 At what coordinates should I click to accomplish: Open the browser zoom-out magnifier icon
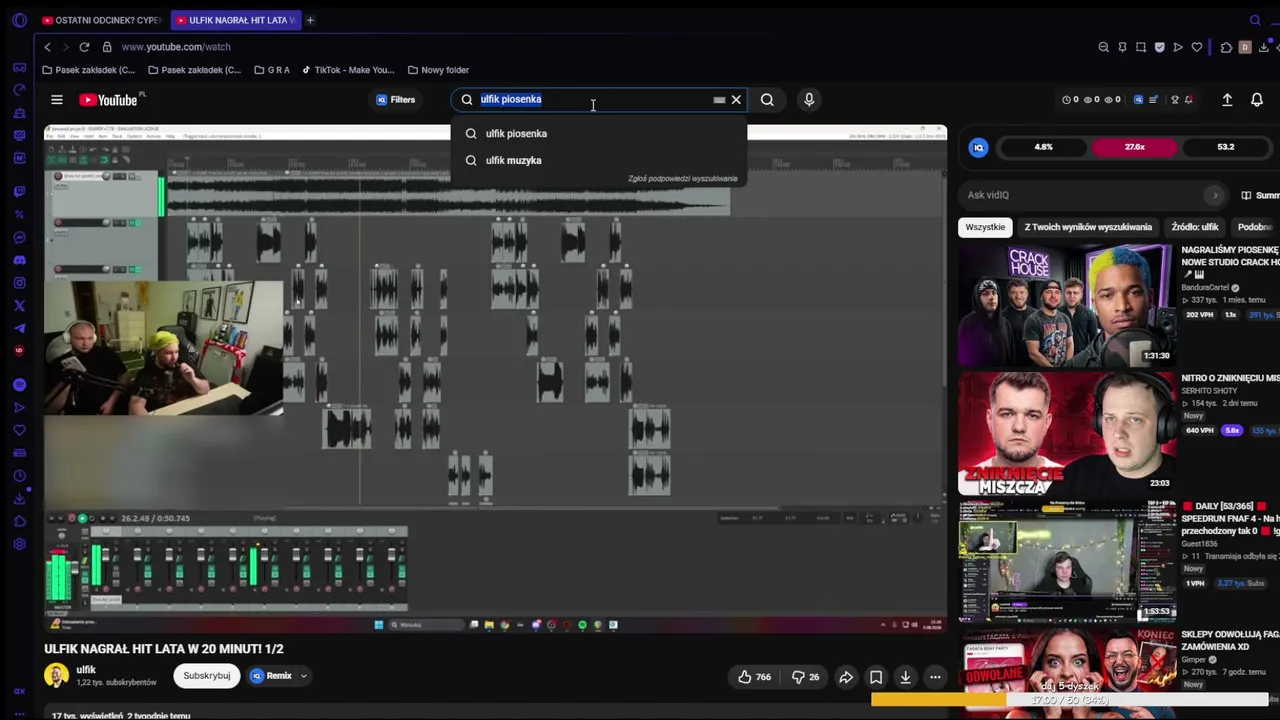[1103, 47]
